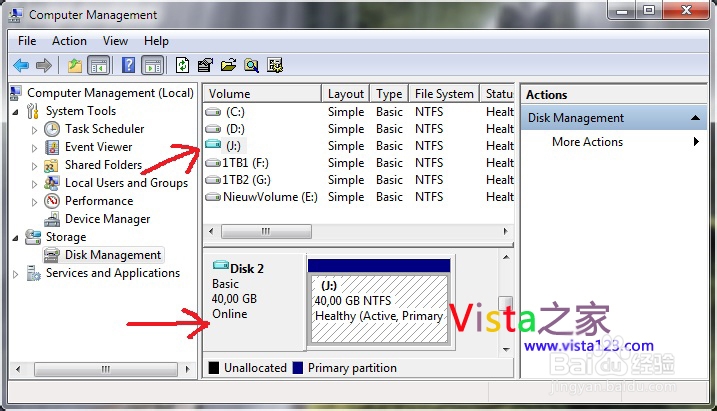Expand the Local Users and Groups node
The image size is (717, 411).
[34, 184]
